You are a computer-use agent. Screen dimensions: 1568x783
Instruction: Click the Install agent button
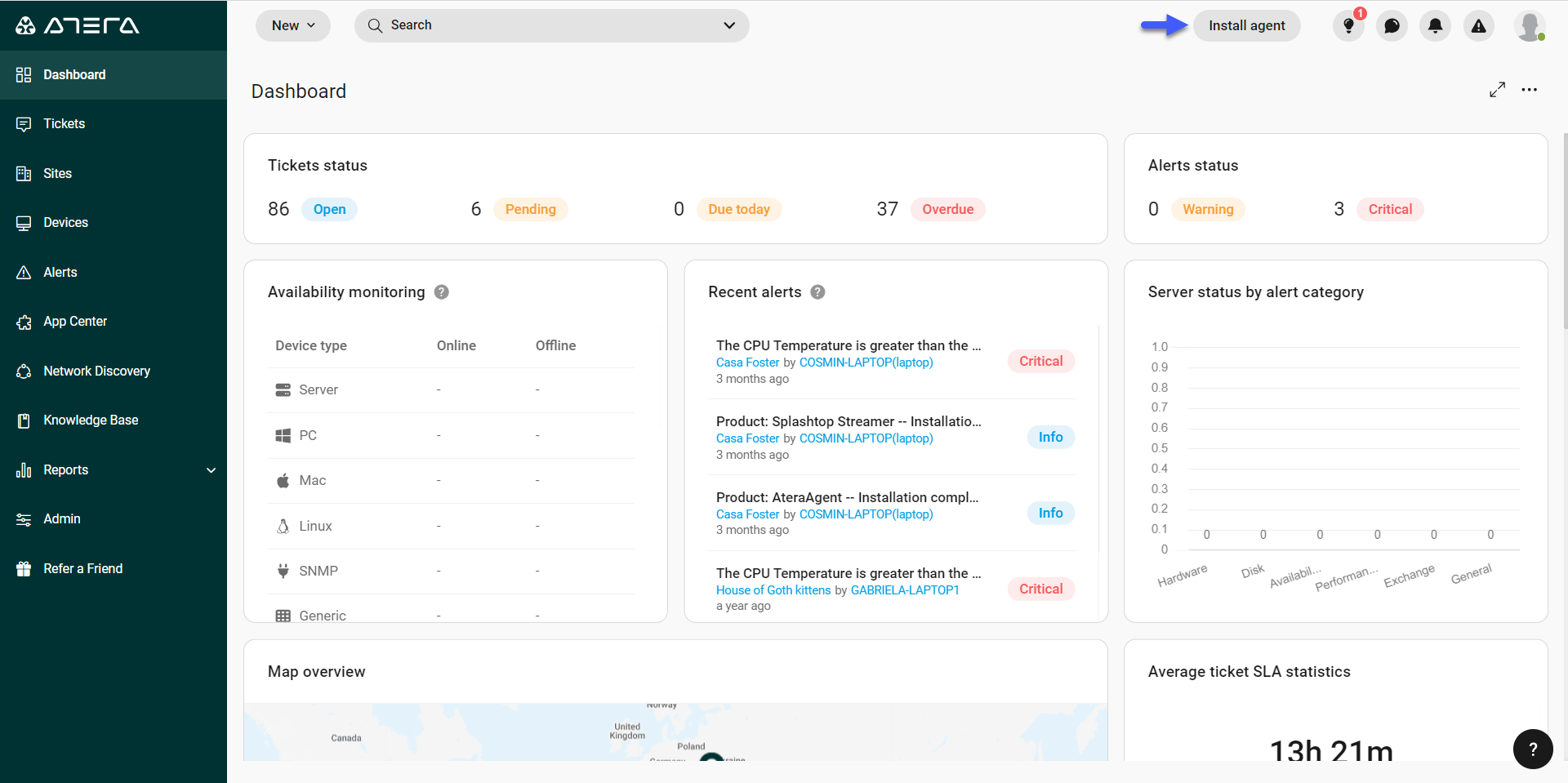(1246, 25)
